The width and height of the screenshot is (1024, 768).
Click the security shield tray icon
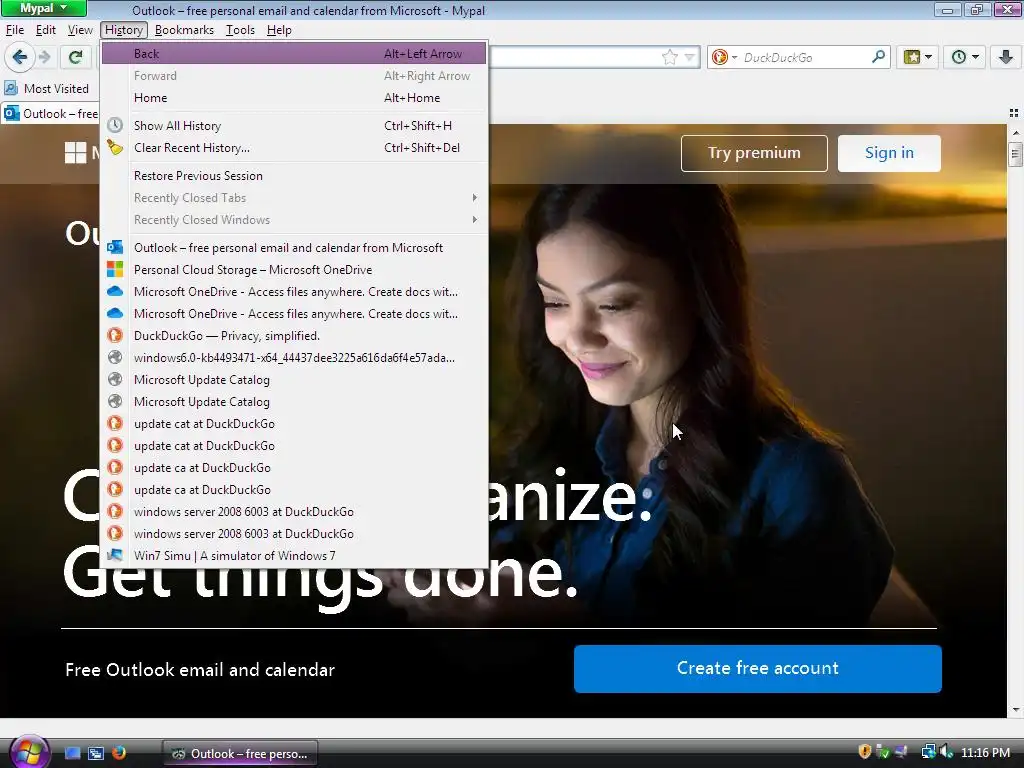[x=864, y=752]
